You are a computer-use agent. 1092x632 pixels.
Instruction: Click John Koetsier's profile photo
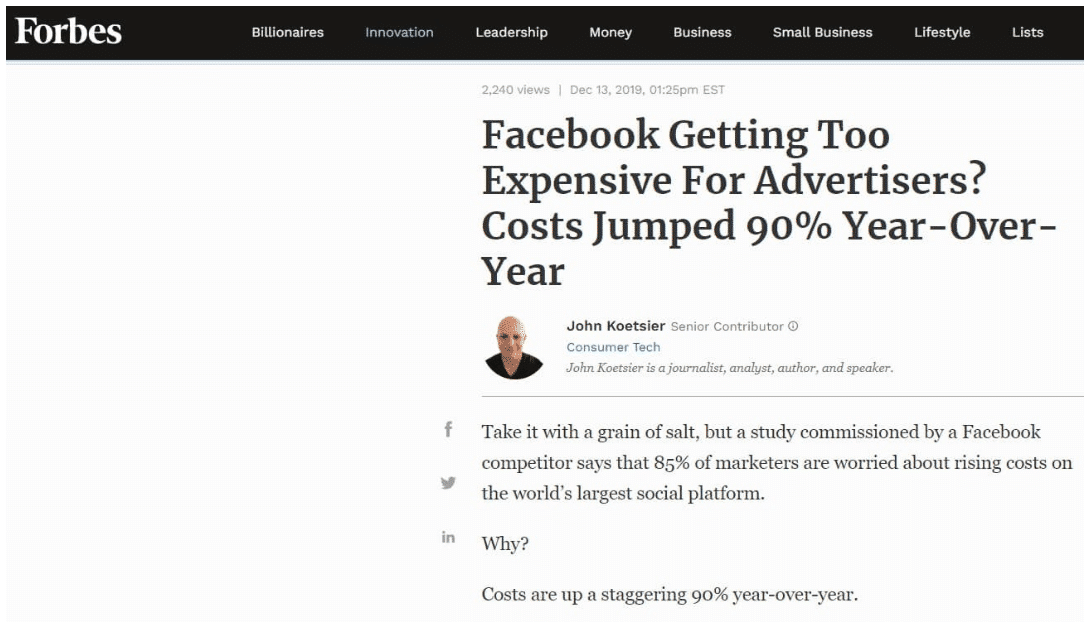pyautogui.click(x=514, y=347)
